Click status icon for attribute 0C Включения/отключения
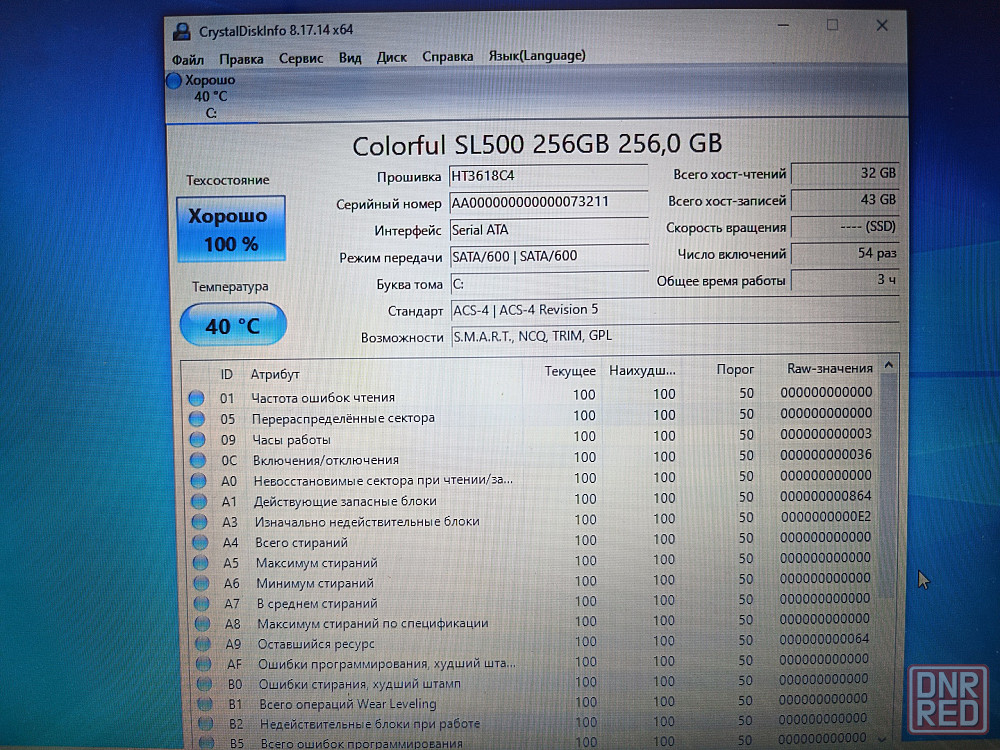 click(x=198, y=460)
